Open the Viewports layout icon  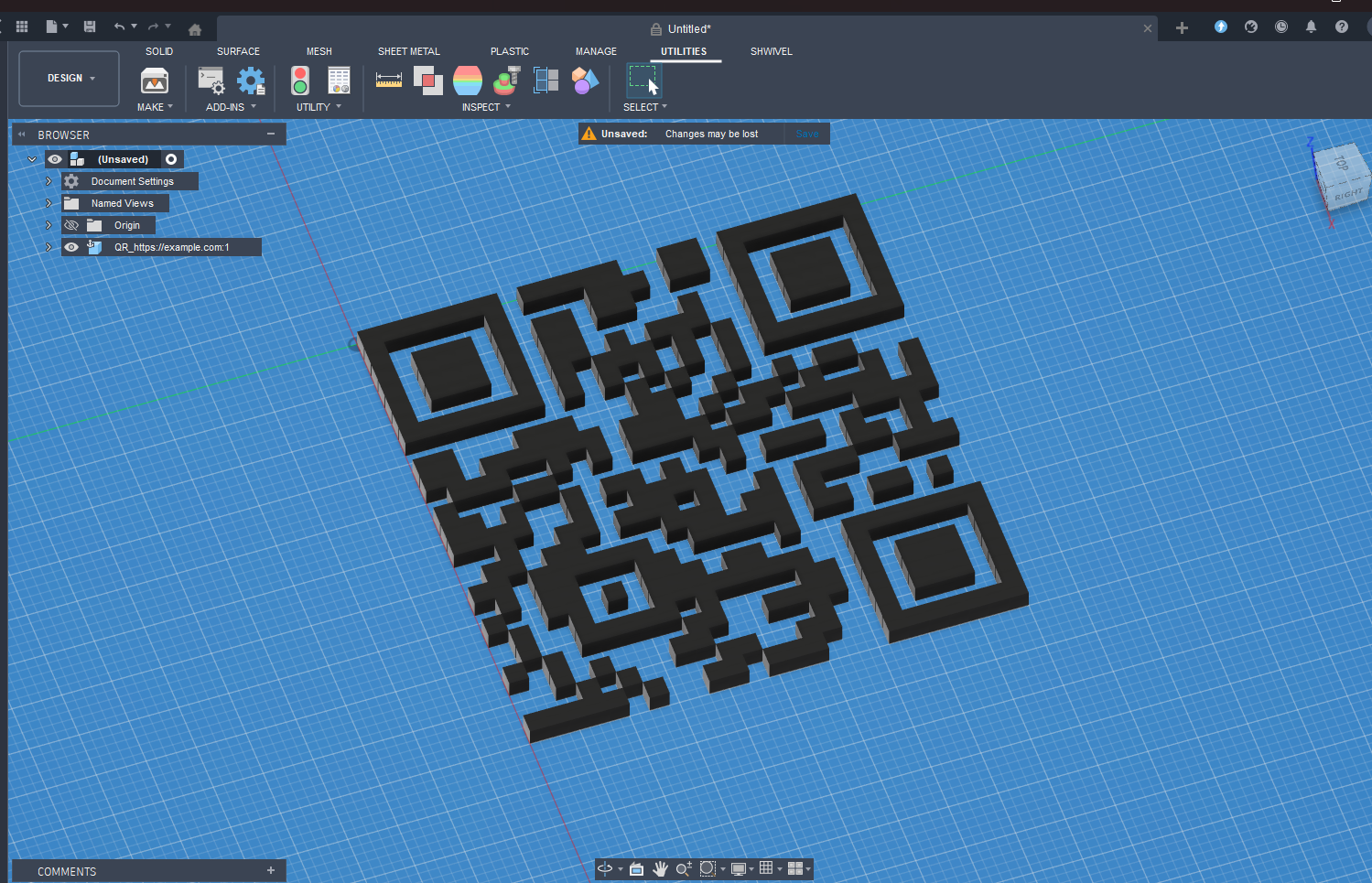click(x=794, y=868)
